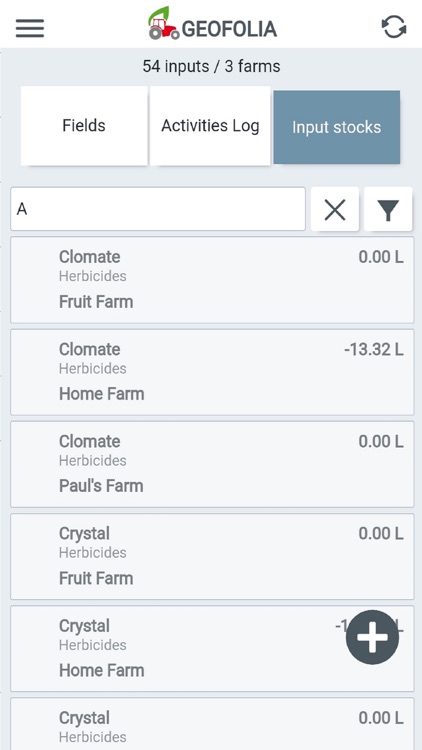Select the bottom partially visible Crystal item
The image size is (422, 750).
212,724
